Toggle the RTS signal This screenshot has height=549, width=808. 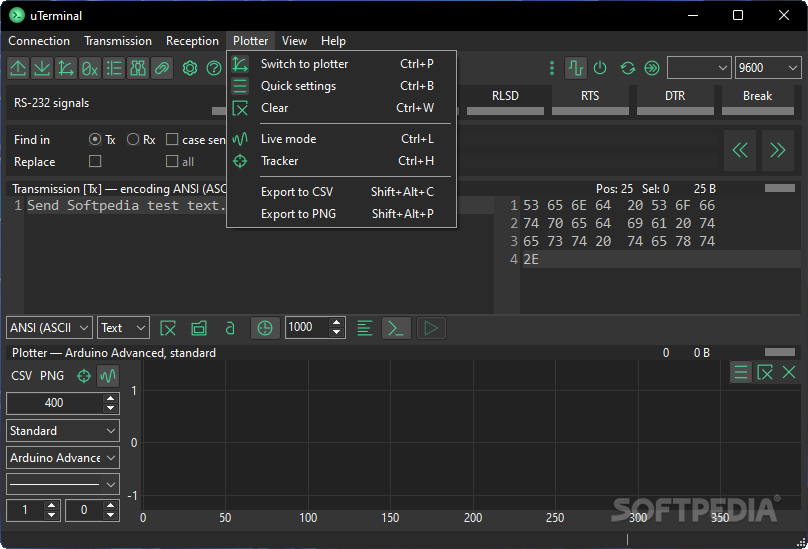click(x=590, y=101)
